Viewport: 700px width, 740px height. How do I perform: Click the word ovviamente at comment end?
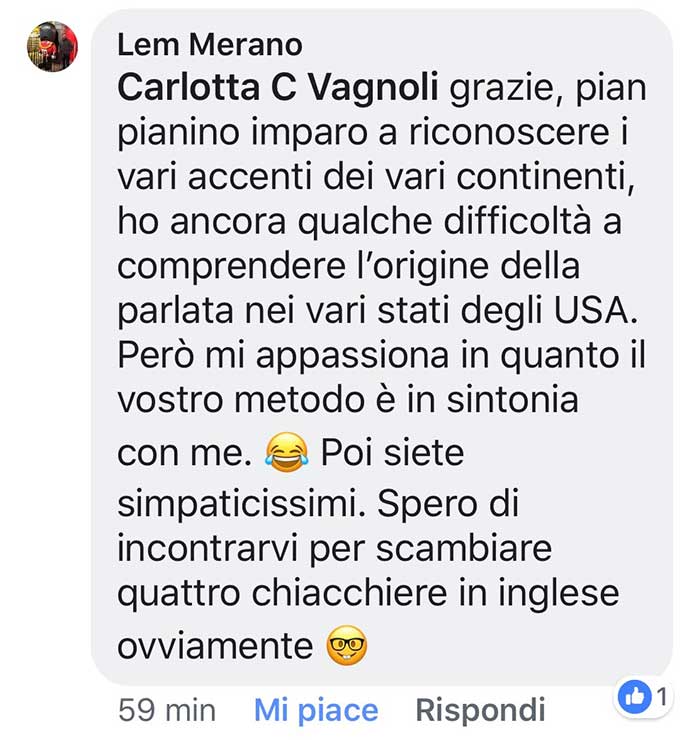click(x=215, y=645)
